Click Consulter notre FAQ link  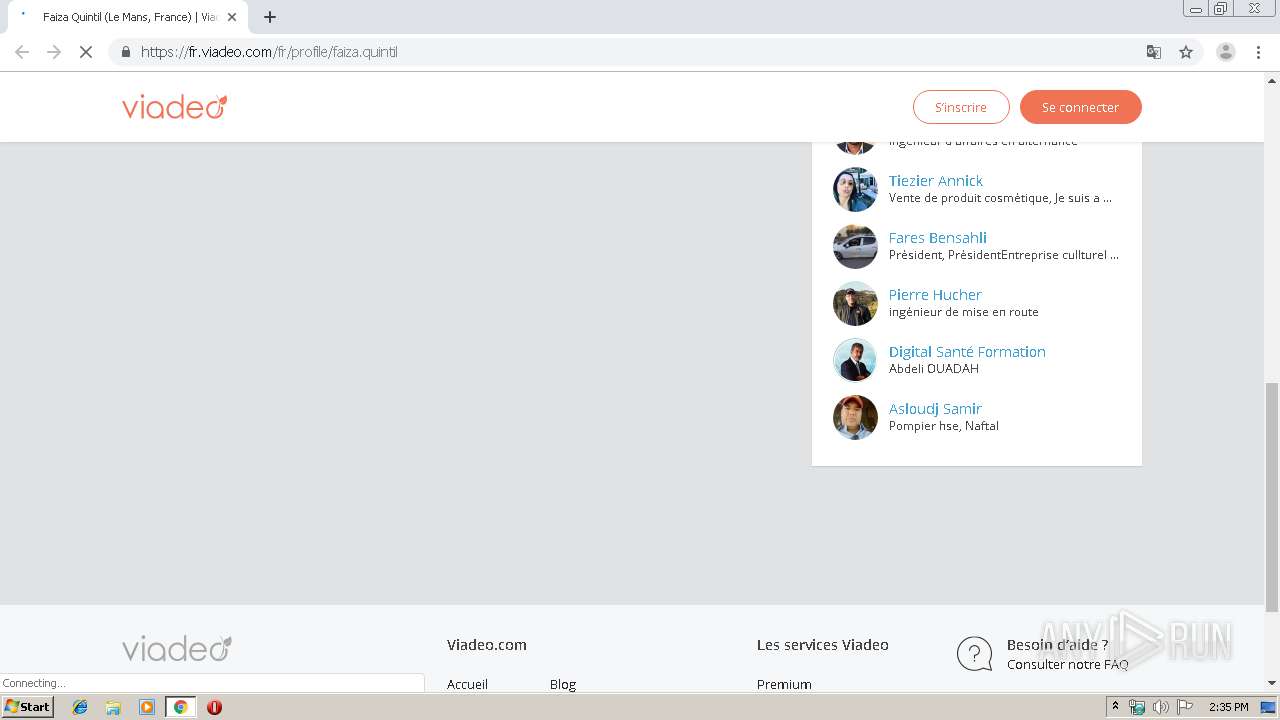[x=1067, y=665]
